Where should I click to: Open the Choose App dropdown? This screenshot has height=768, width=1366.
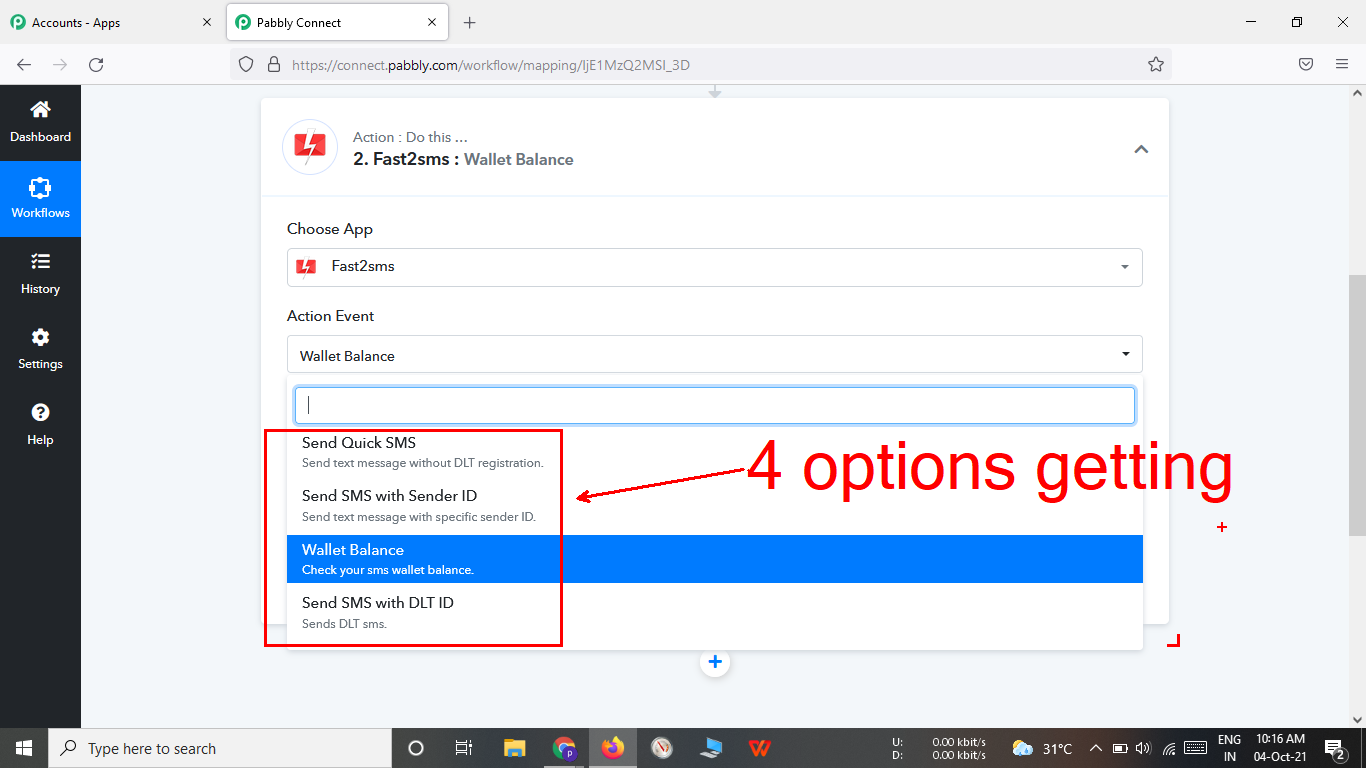714,267
